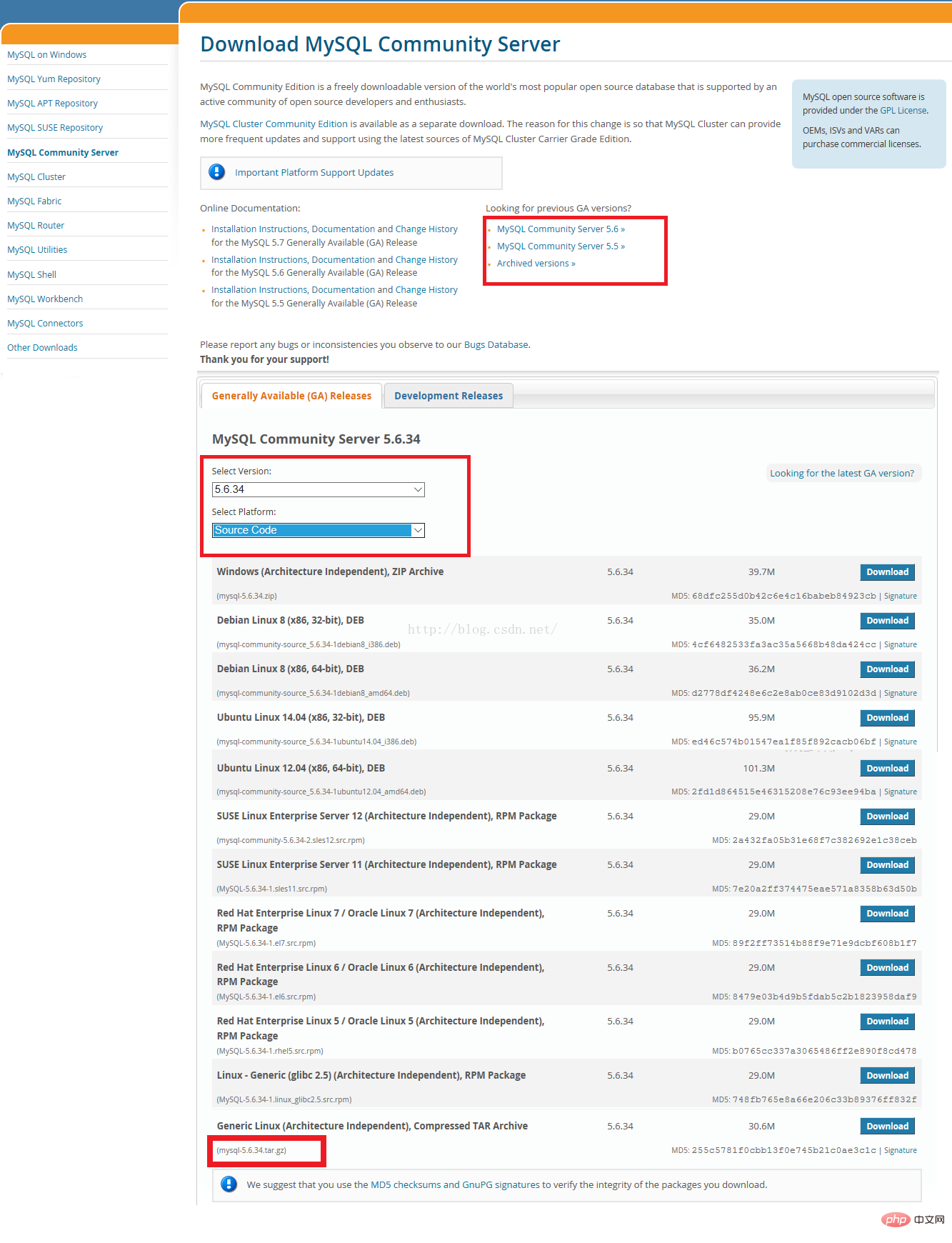Open Signature link for Debian 8 32-bit DEB
Image resolution: width=952 pixels, height=1243 pixels.
pos(900,644)
